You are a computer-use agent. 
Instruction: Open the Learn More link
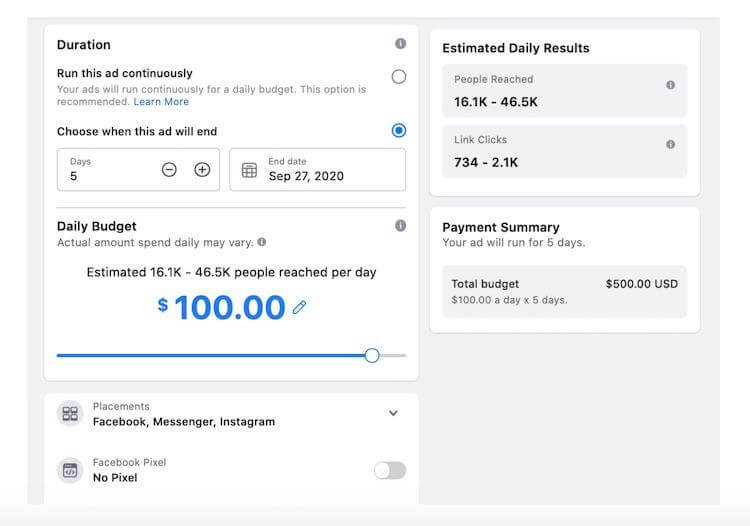[x=161, y=102]
